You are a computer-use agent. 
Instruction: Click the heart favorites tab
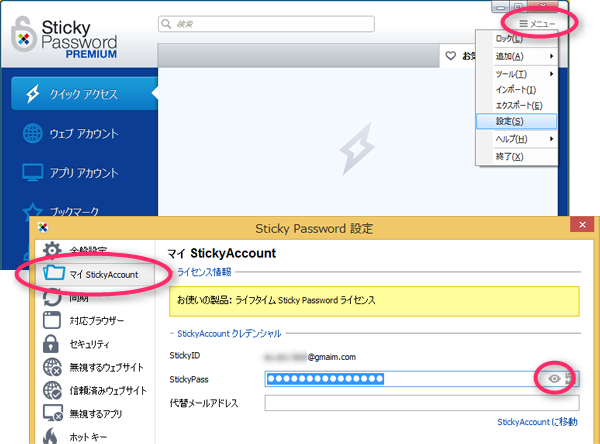[x=459, y=56]
